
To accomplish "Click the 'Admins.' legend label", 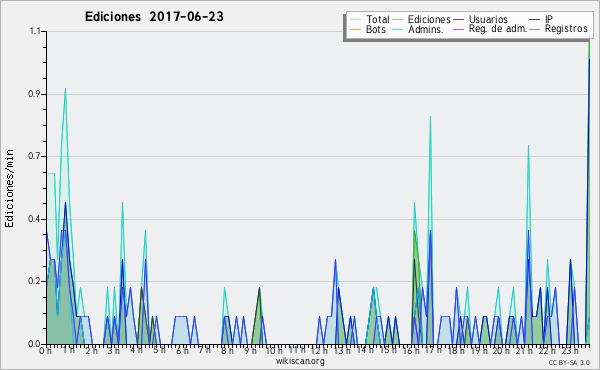I will click(x=426, y=29).
